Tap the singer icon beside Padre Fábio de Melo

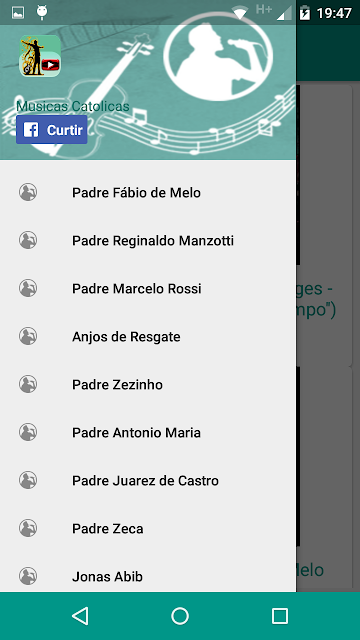click(x=28, y=192)
